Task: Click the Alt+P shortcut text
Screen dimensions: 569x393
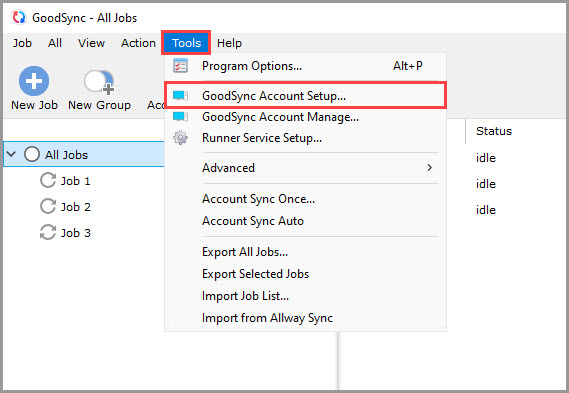Action: (x=408, y=66)
